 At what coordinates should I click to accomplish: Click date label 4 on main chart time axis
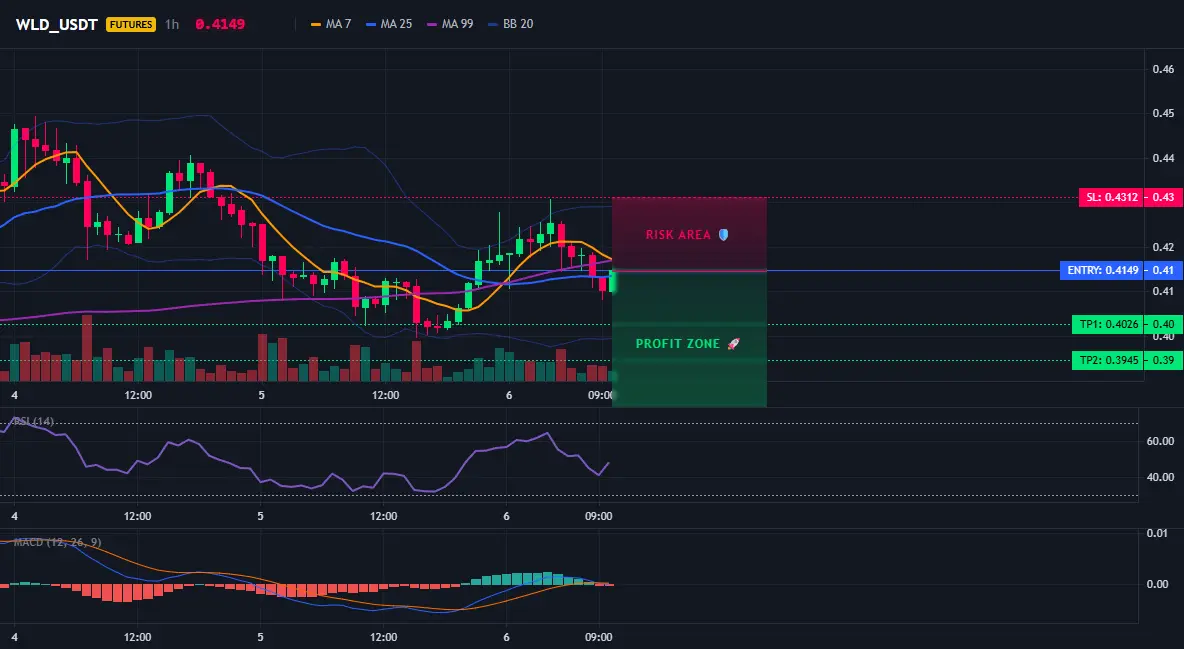coord(14,395)
